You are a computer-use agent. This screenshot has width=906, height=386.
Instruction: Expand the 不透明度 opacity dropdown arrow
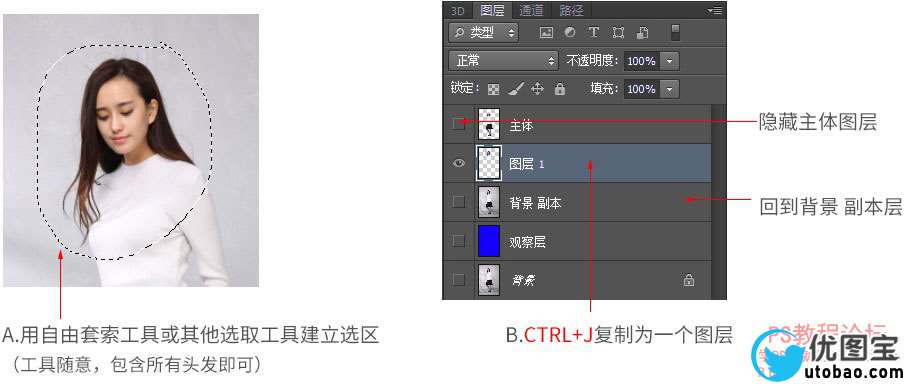click(670, 60)
